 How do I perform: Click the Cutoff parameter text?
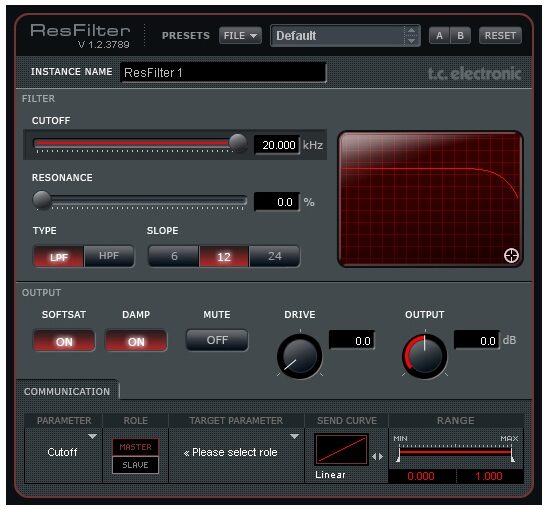click(62, 452)
